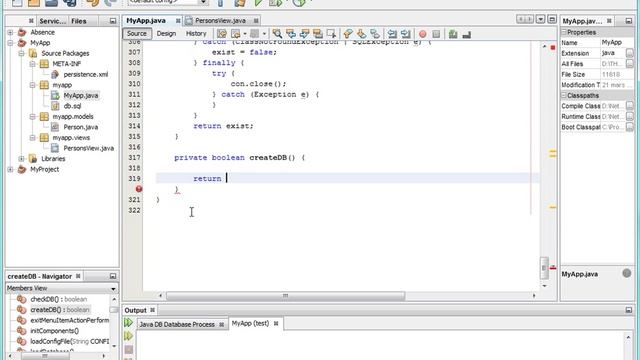Collapse Classpaths section
Image resolution: width=640 pixels, height=360 pixels.
coord(564,95)
